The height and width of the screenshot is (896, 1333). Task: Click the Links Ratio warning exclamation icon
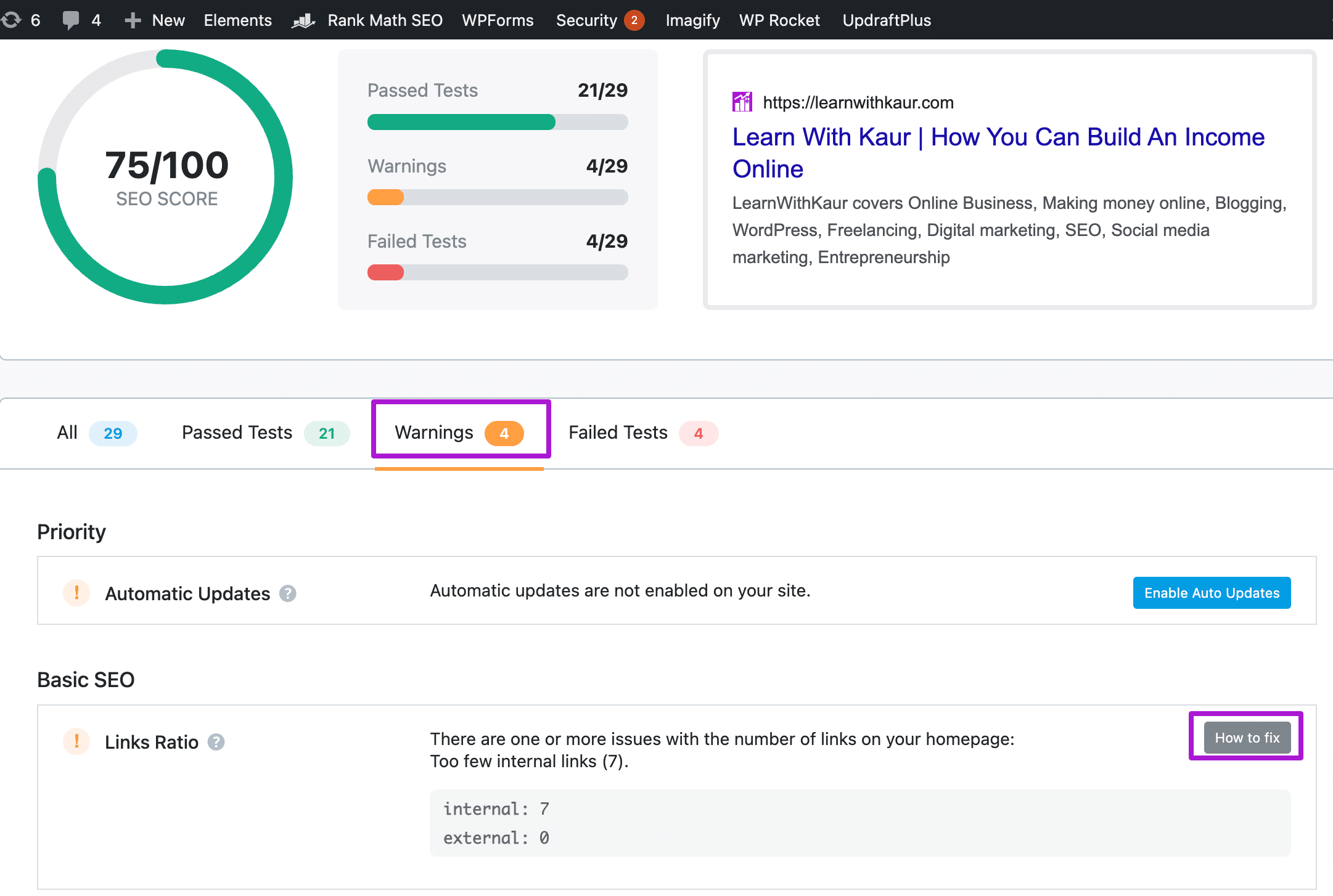pyautogui.click(x=76, y=741)
